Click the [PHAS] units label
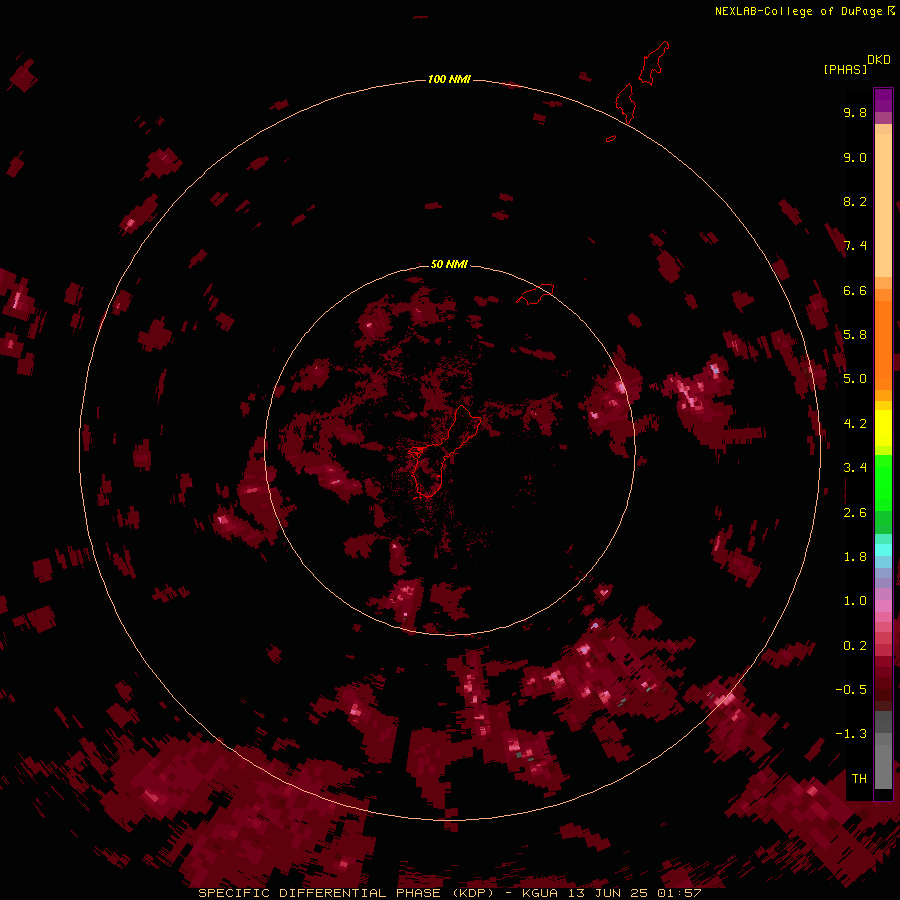 click(x=845, y=69)
